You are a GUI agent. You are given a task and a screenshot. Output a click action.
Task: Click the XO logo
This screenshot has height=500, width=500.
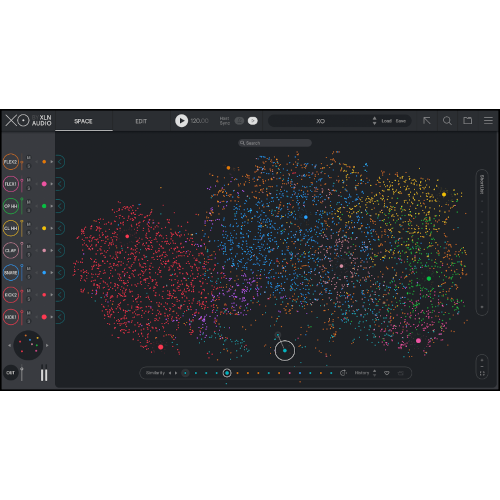(17, 120)
